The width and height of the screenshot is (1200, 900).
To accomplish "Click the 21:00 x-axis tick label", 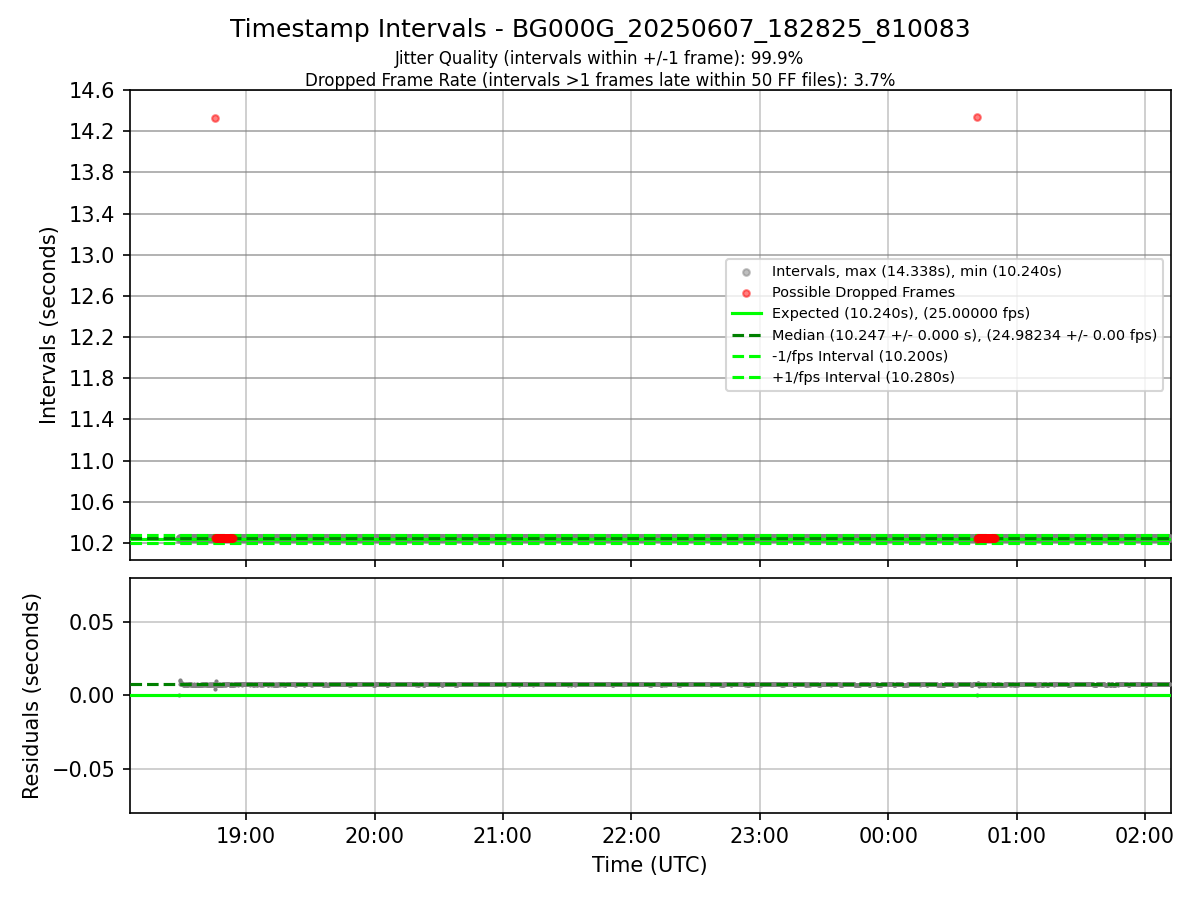I will pos(502,835).
